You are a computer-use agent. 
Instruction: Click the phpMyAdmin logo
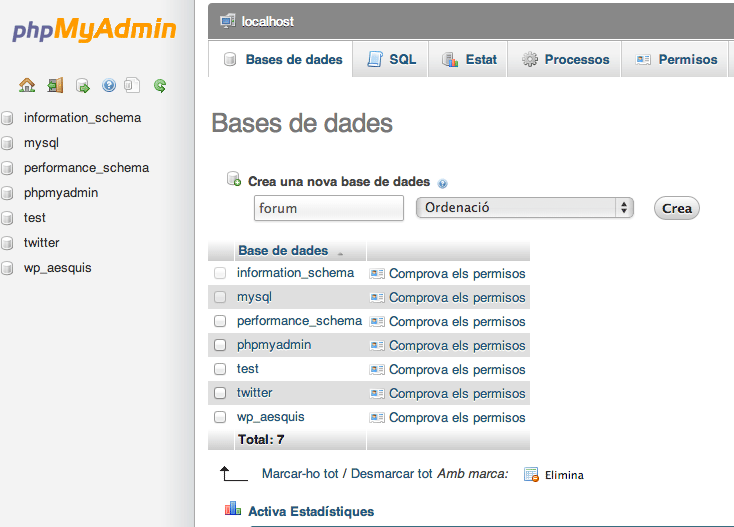click(x=94, y=29)
